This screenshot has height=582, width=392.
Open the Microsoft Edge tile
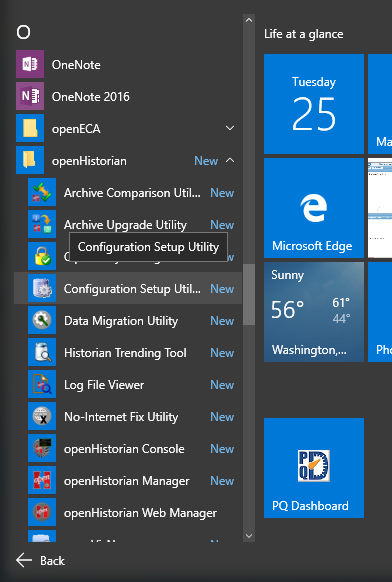pyautogui.click(x=314, y=208)
